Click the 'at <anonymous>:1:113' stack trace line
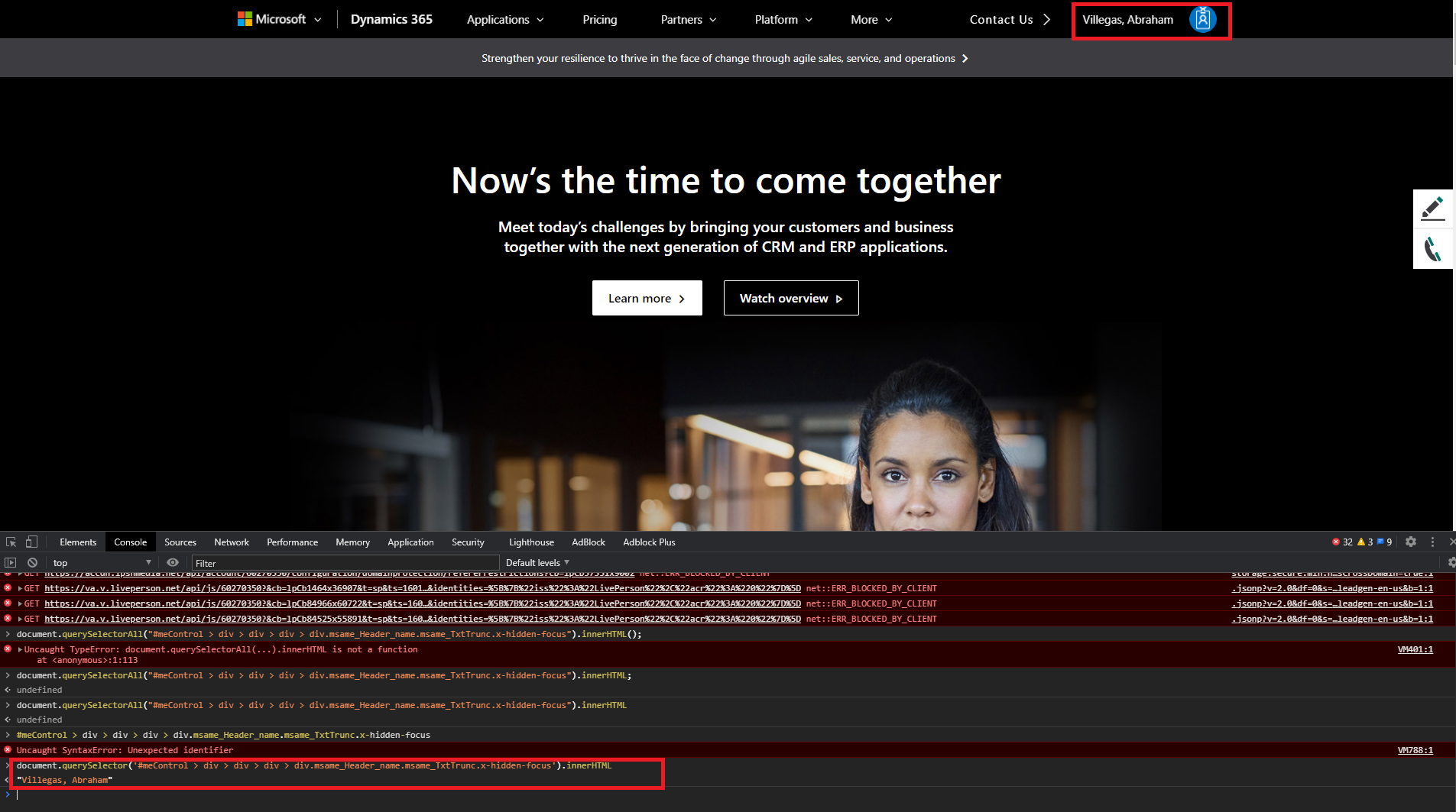This screenshot has height=812, width=1456. click(x=87, y=660)
